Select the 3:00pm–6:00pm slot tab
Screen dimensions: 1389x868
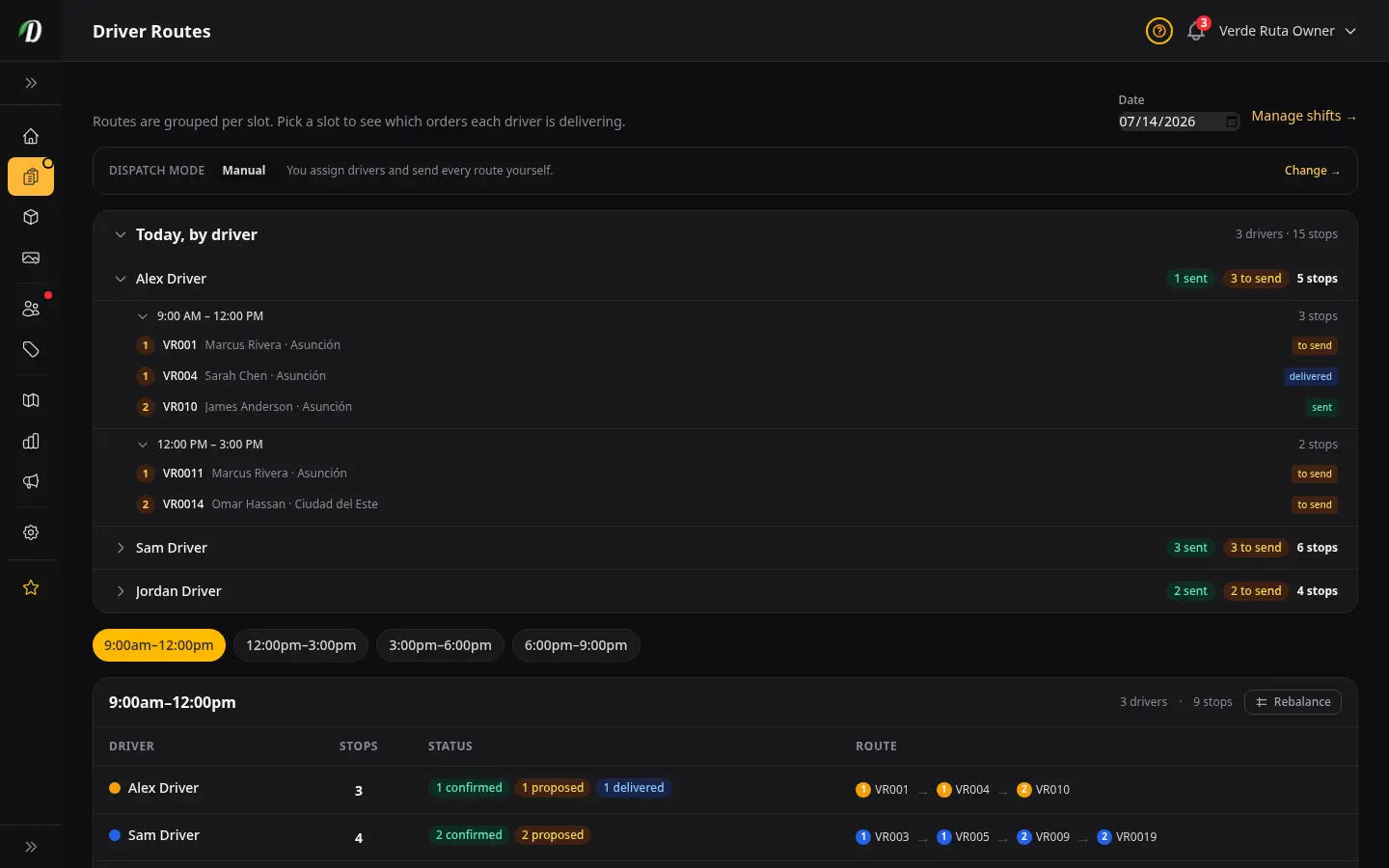(440, 645)
